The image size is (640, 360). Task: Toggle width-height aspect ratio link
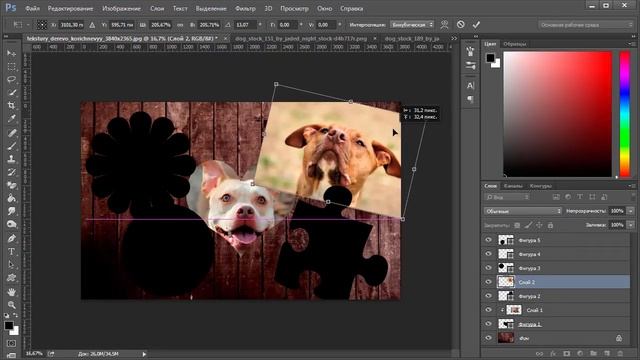coord(180,25)
